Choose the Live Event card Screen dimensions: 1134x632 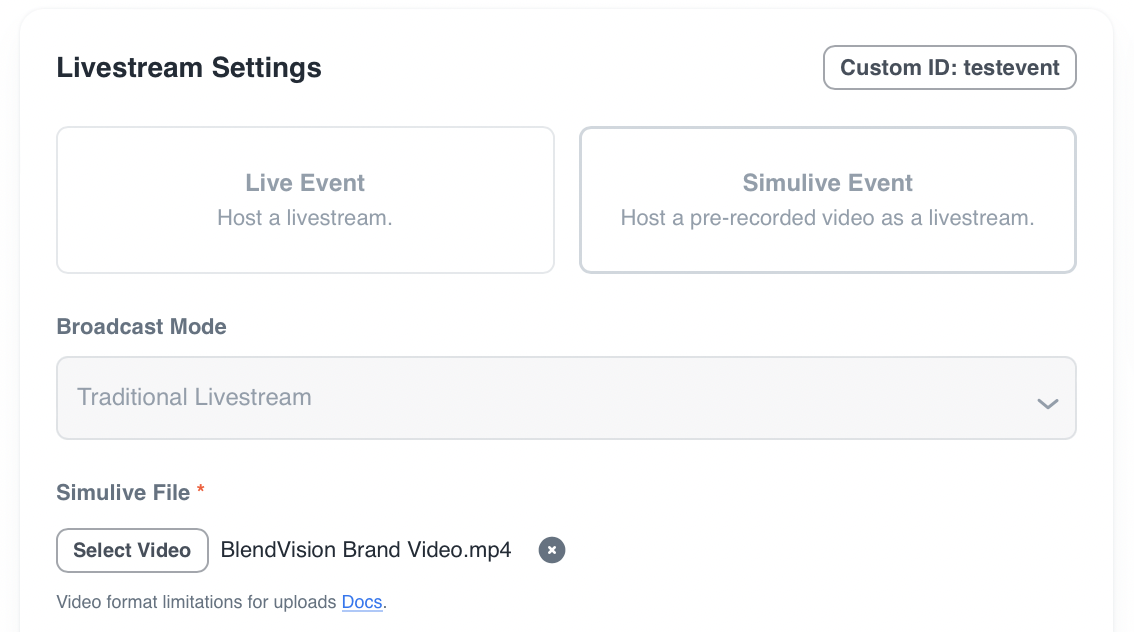point(305,200)
